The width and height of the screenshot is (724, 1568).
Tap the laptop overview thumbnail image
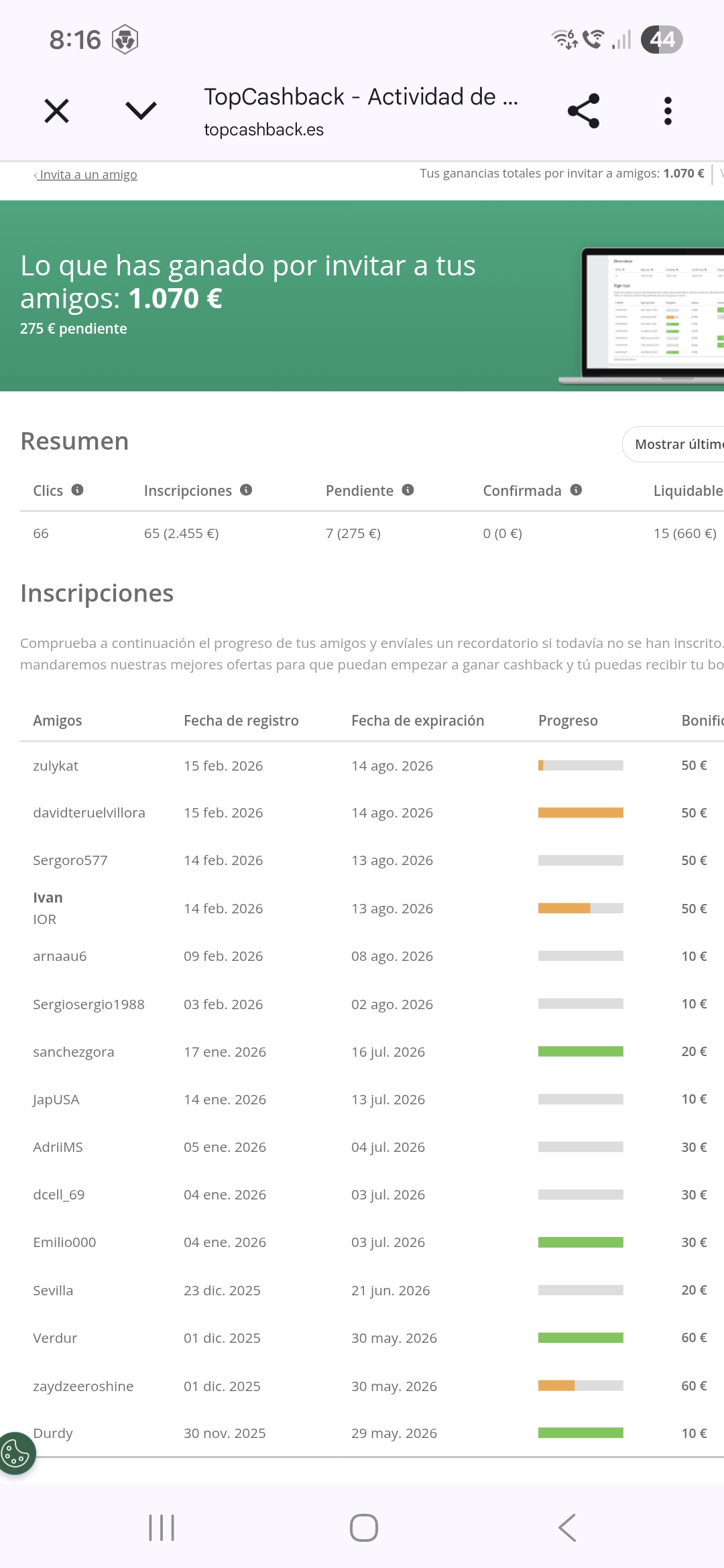642,316
